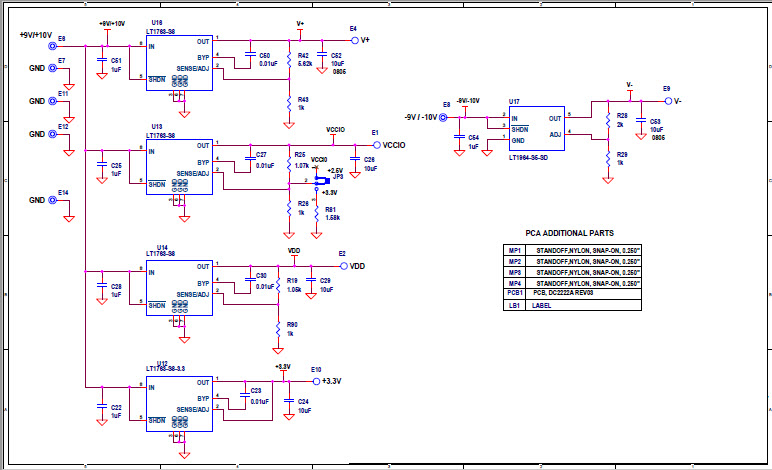
Task: Click the JP3 jumper symbol
Action: 318,182
